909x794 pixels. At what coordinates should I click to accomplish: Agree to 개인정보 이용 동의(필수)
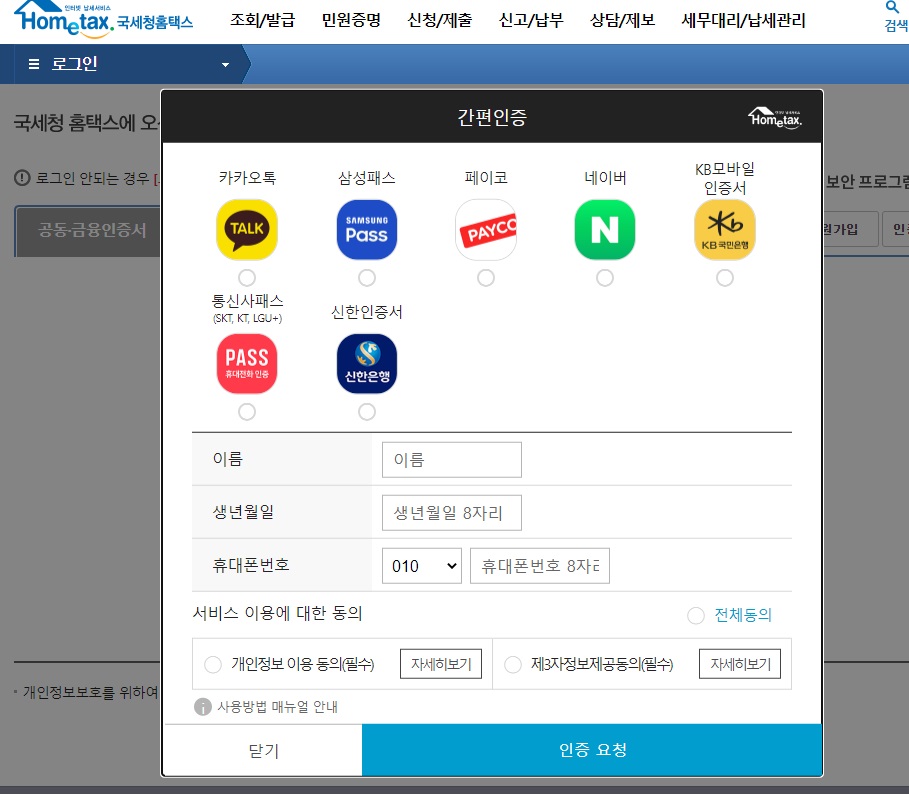pos(213,664)
